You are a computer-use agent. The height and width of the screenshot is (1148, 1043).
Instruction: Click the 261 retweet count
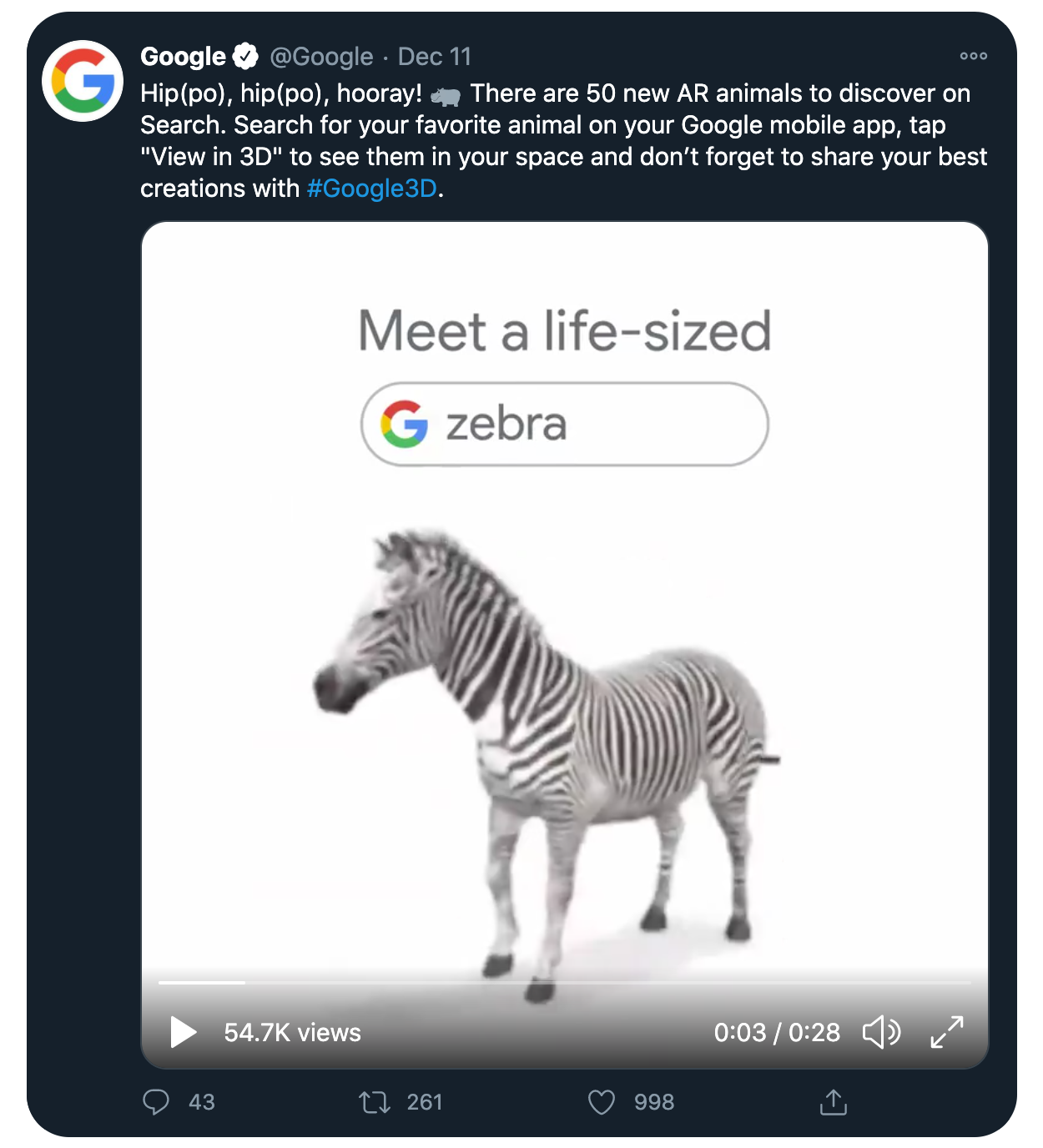point(425,1102)
